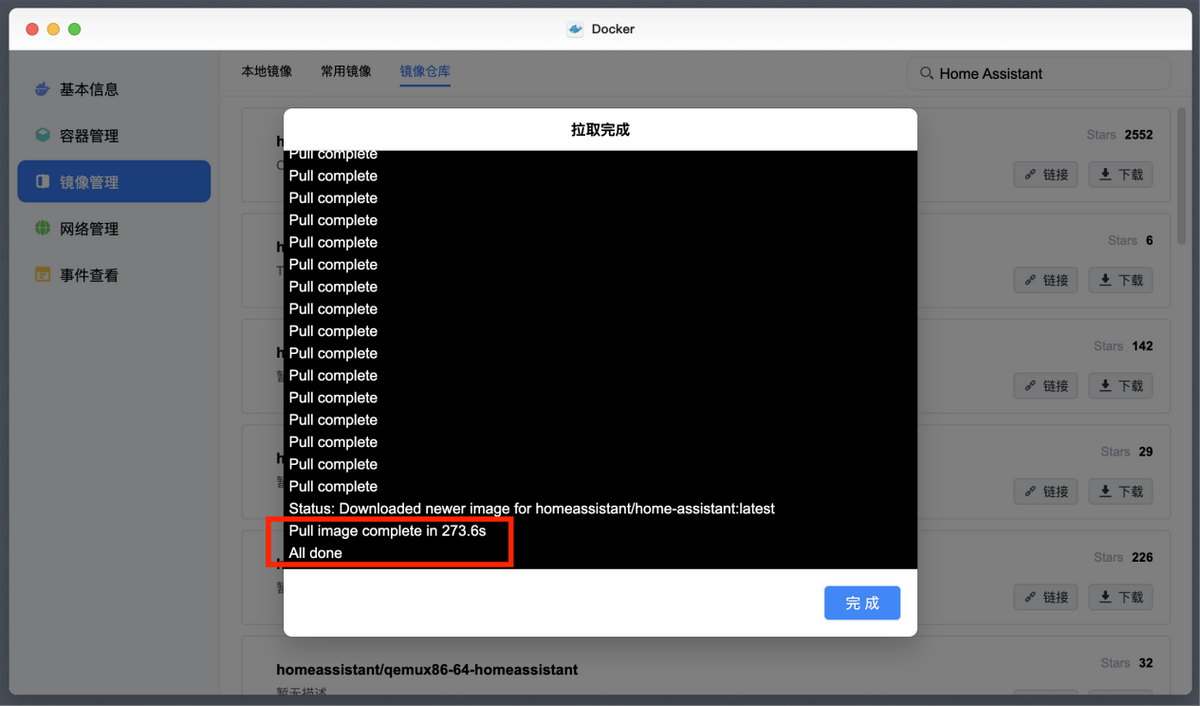
Task: Switch to the 本地镜像 tab
Action: 266,71
